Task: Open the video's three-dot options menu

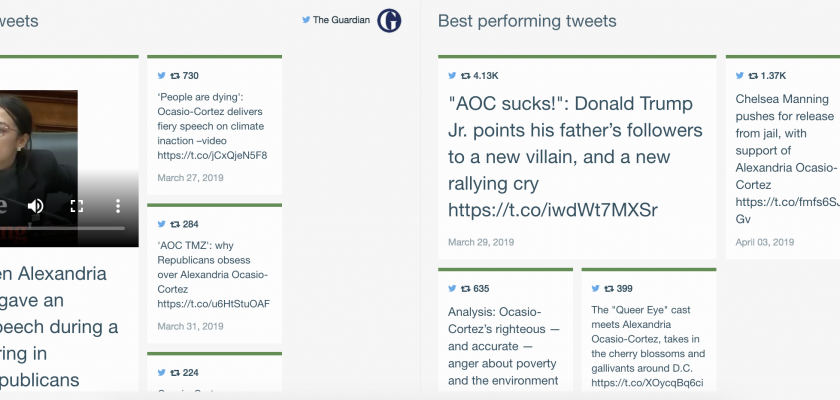Action: 117,206
